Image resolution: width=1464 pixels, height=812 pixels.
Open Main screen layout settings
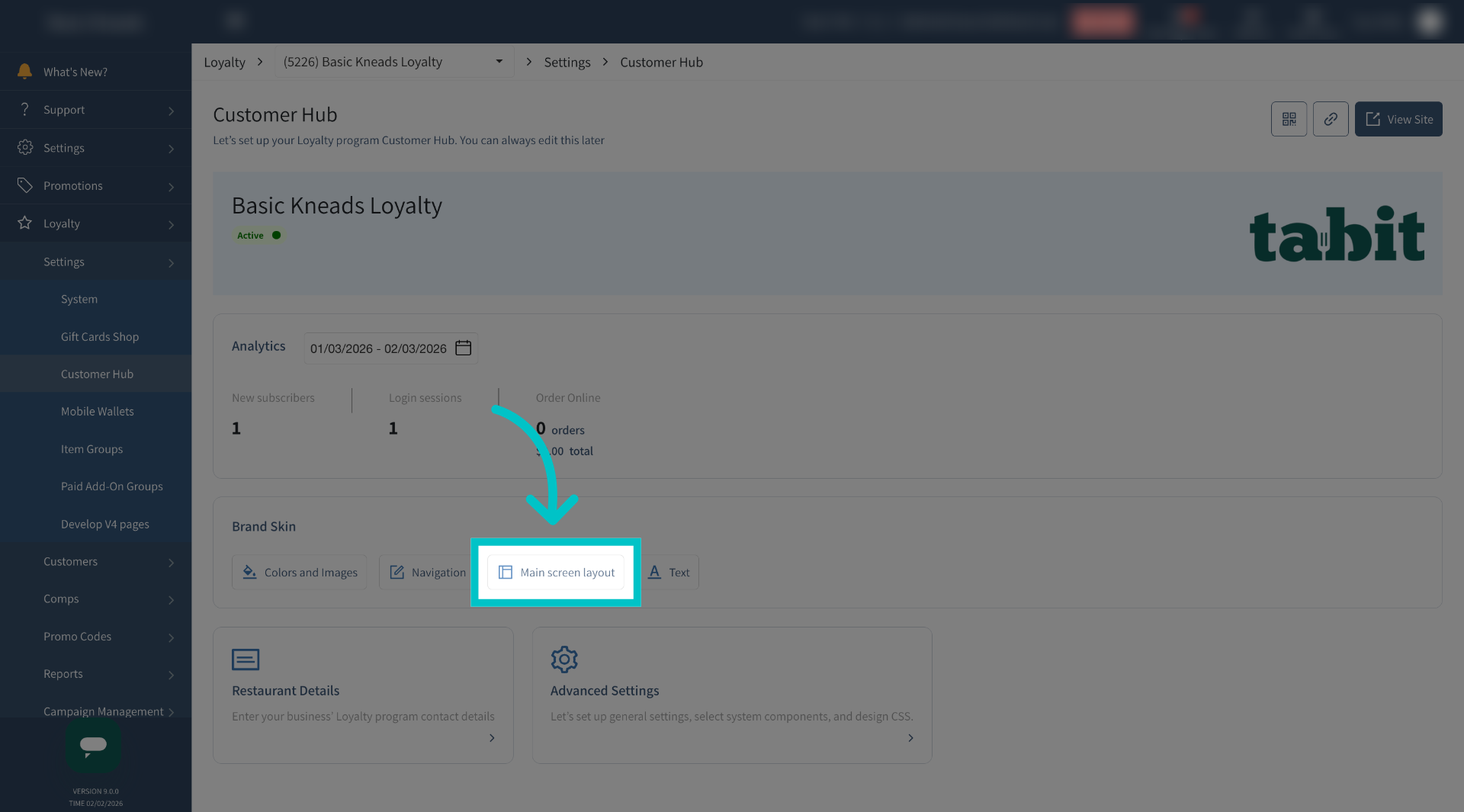556,572
